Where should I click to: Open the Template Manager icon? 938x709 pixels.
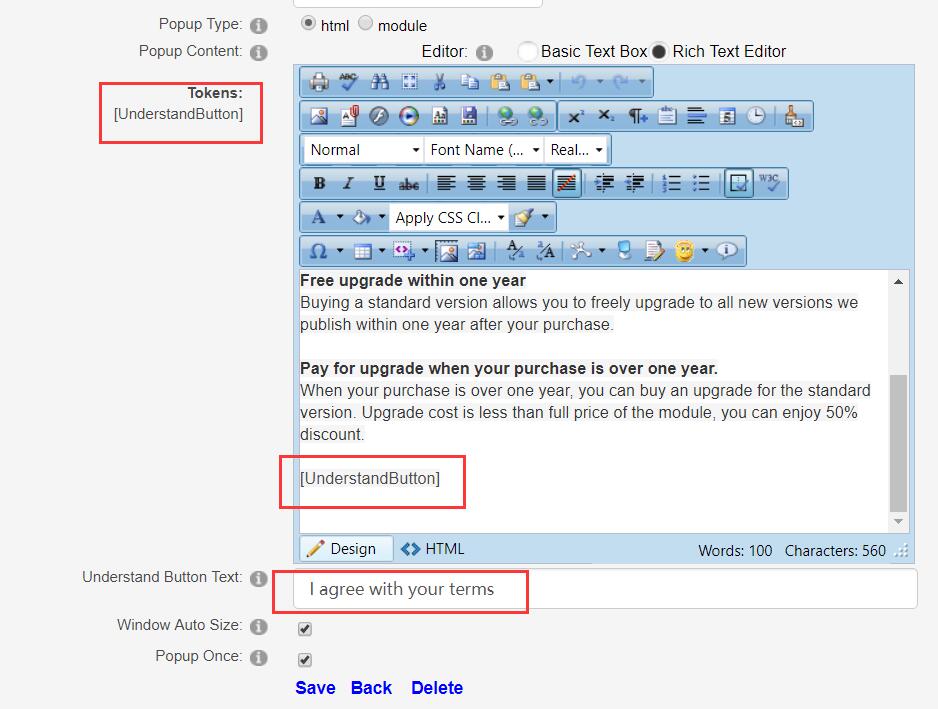click(x=440, y=116)
